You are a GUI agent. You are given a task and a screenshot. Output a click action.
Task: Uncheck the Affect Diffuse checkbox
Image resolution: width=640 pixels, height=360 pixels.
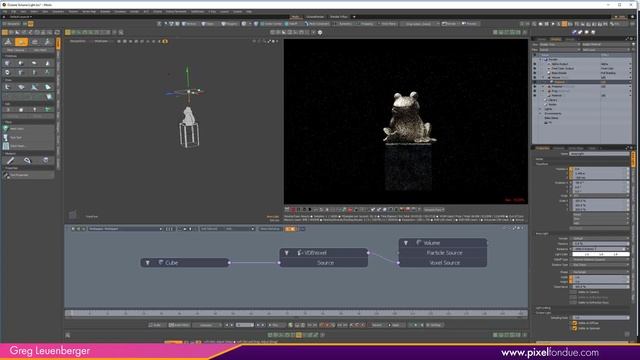click(x=575, y=323)
